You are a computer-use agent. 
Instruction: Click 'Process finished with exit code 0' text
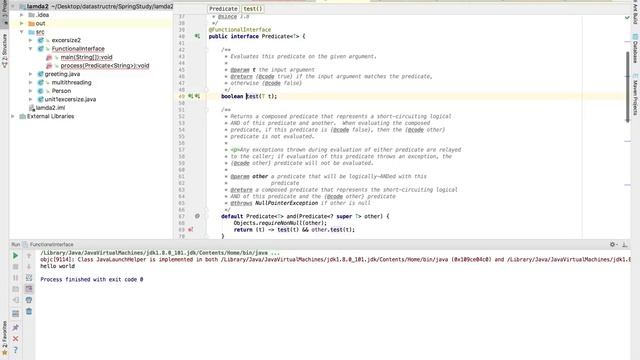click(92, 280)
